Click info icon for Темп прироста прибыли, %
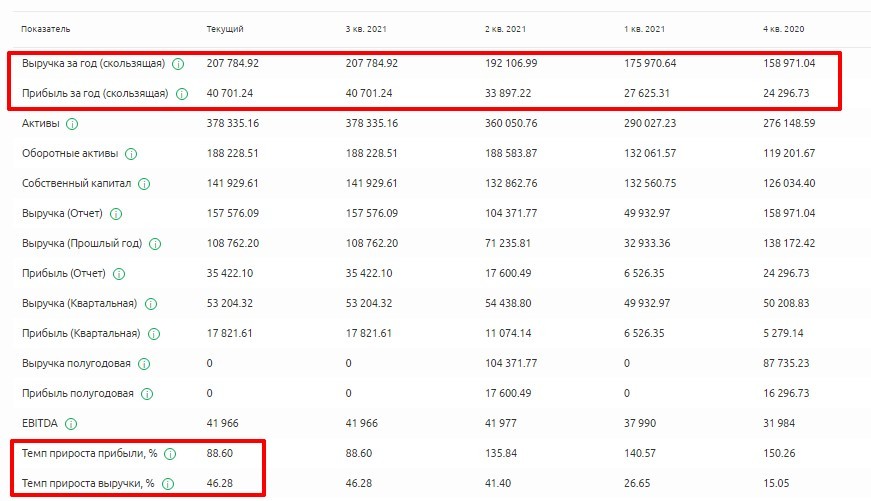The width and height of the screenshot is (871, 501). click(x=169, y=454)
